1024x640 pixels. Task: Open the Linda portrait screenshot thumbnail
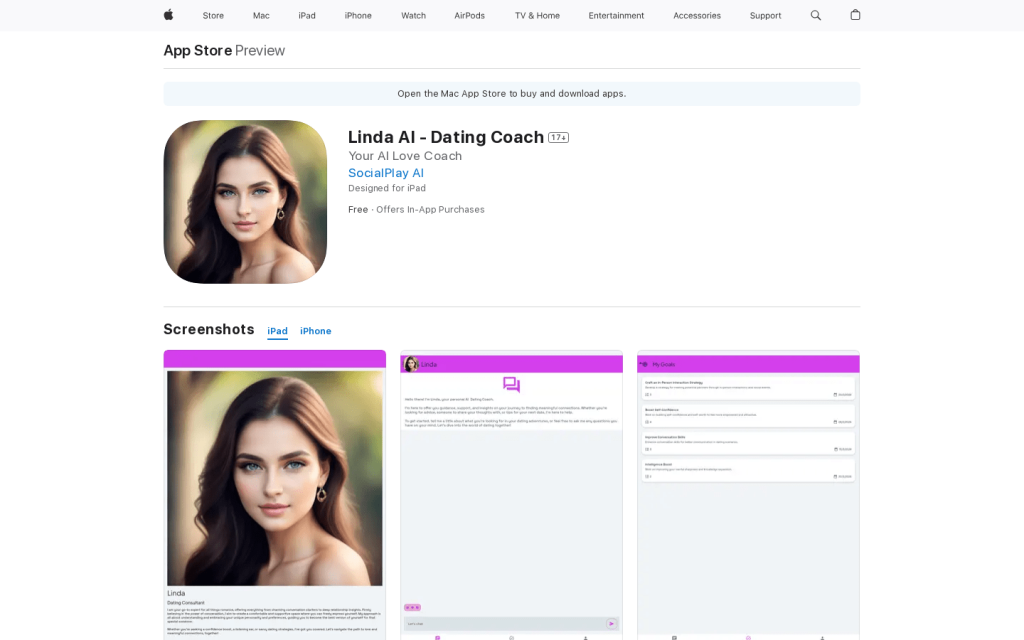pyautogui.click(x=274, y=495)
